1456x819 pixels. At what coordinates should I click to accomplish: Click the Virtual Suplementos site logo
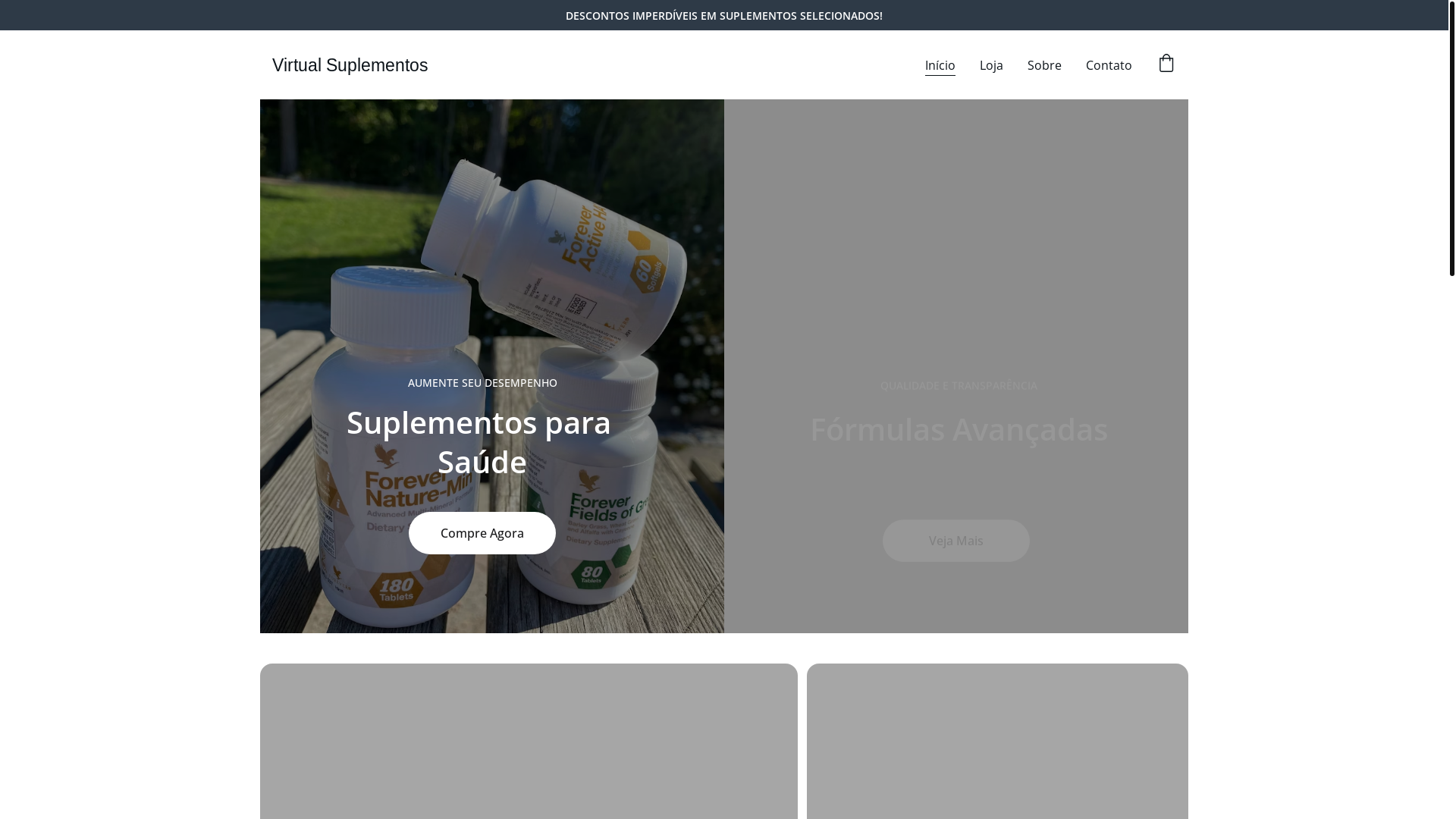350,65
